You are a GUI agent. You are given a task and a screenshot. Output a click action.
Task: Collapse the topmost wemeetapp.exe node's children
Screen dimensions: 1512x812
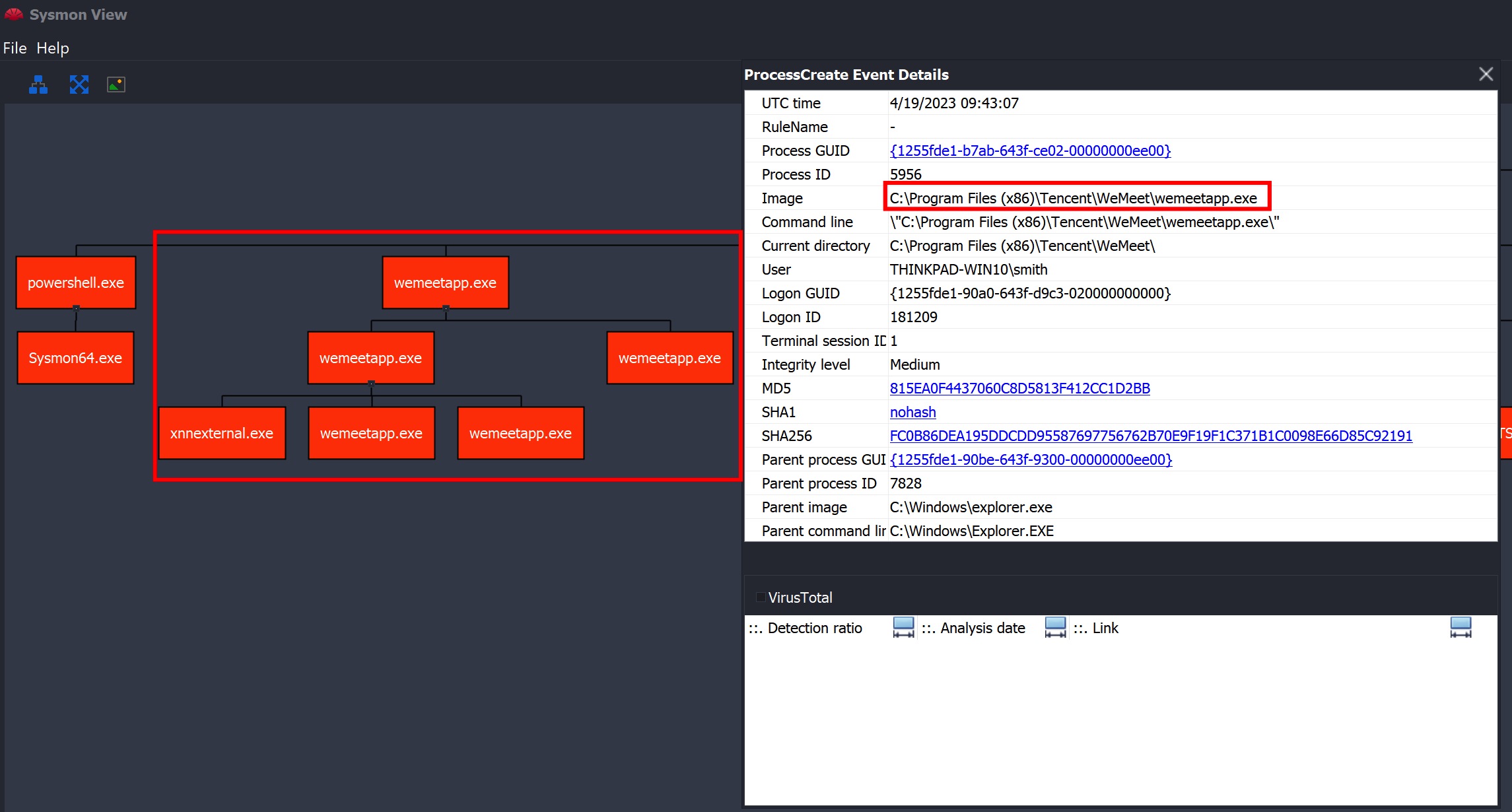[446, 308]
